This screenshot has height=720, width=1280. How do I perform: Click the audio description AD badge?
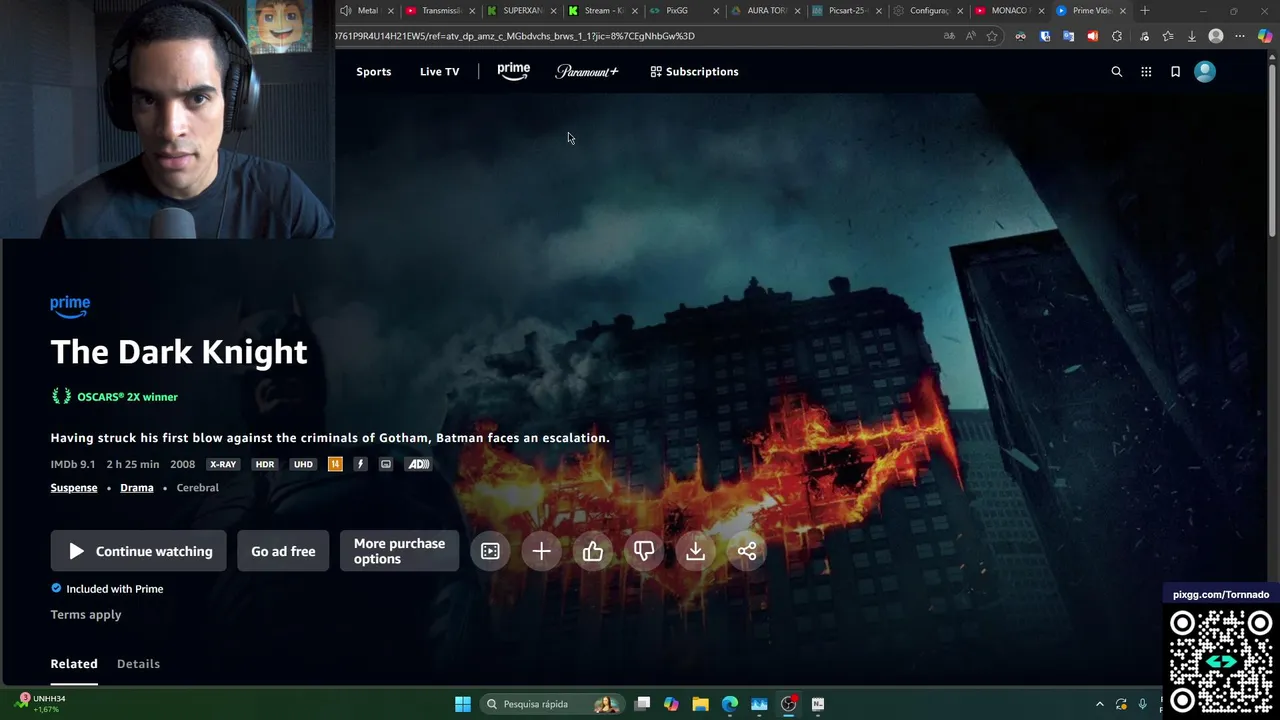418,464
